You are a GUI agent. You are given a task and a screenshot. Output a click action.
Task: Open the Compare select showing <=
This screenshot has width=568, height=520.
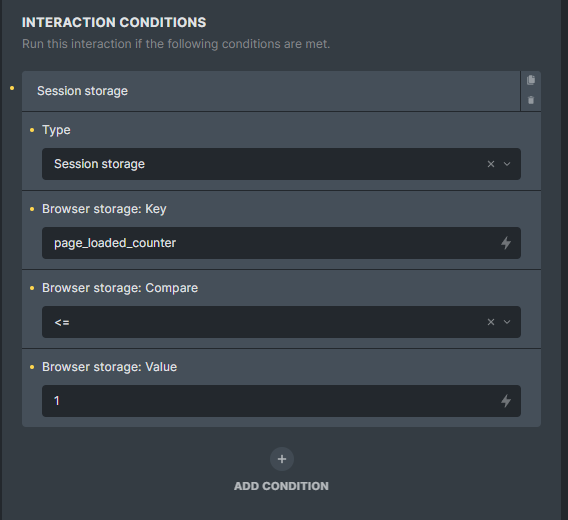pos(281,322)
